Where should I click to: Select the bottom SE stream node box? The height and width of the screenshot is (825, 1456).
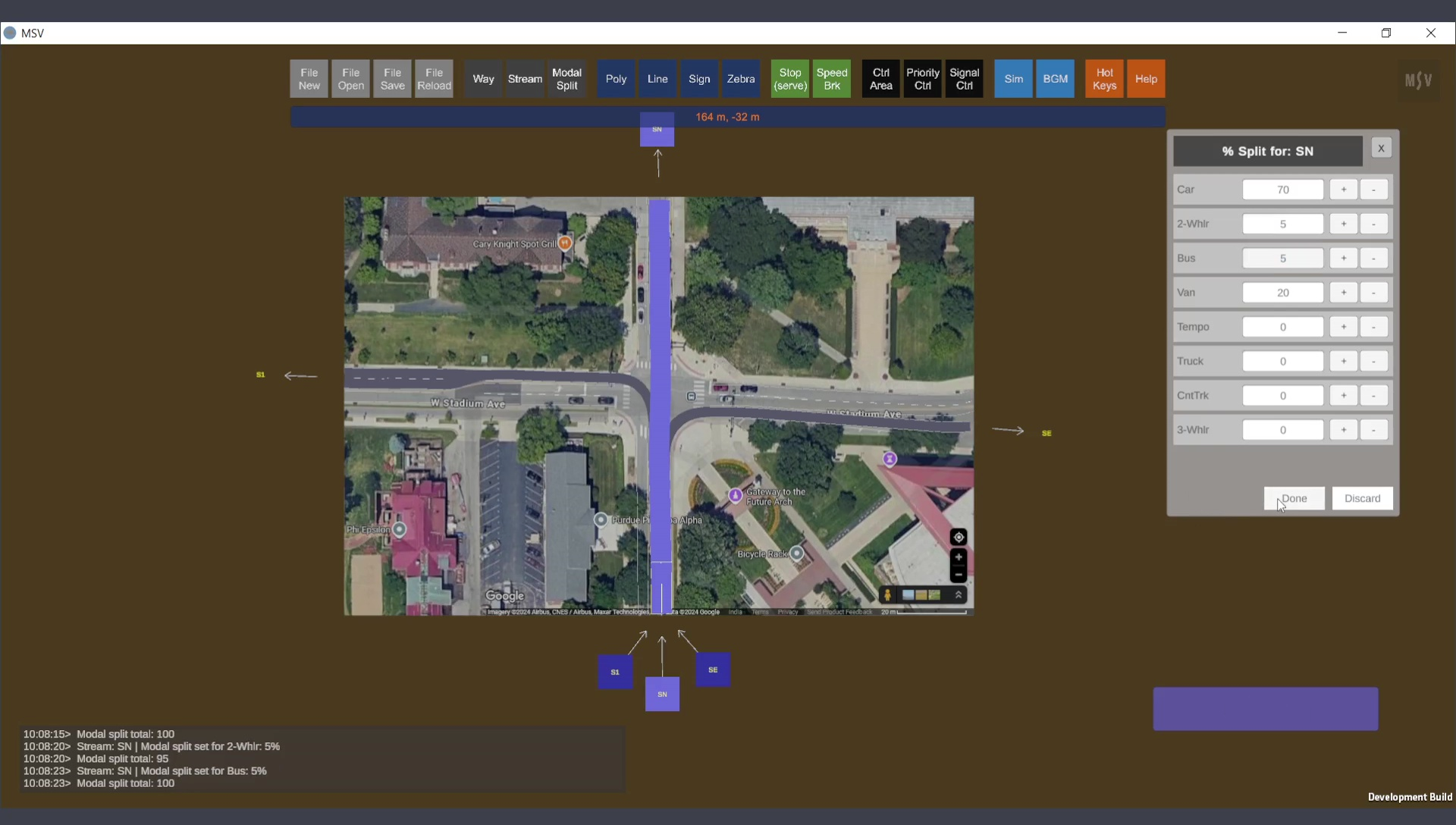pos(713,670)
